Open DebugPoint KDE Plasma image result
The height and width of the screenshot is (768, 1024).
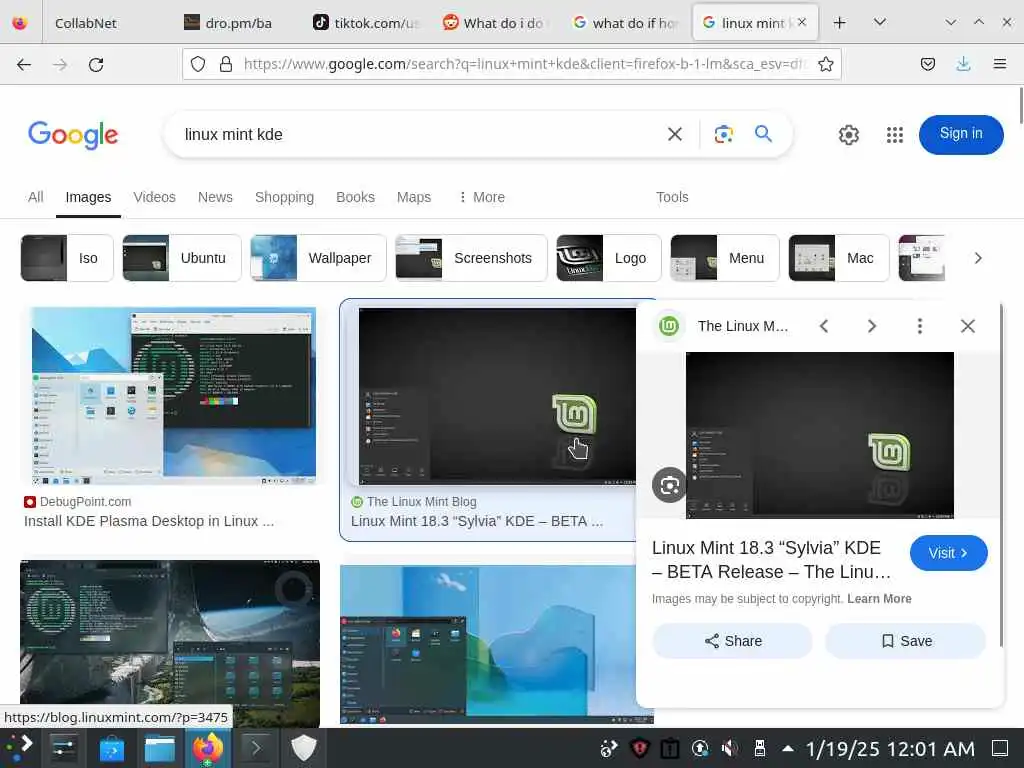click(173, 396)
